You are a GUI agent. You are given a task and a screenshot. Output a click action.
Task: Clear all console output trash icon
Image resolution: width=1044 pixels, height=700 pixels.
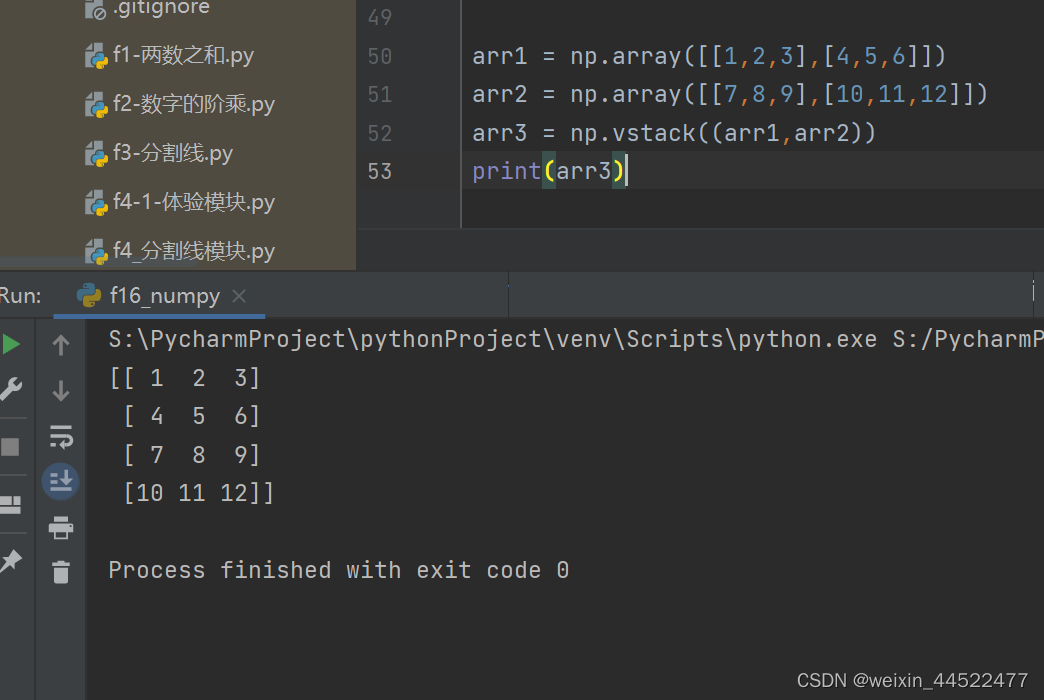click(61, 572)
